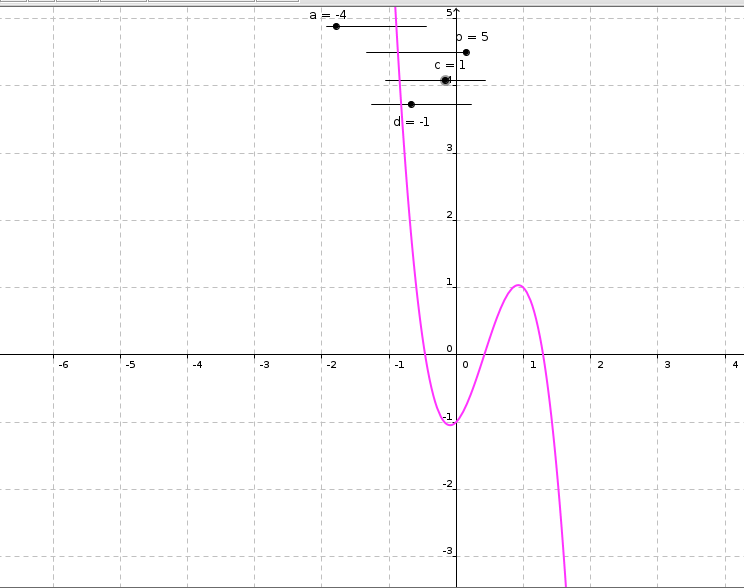
Task: Click the 2 tick label on x-axis
Action: click(x=600, y=365)
